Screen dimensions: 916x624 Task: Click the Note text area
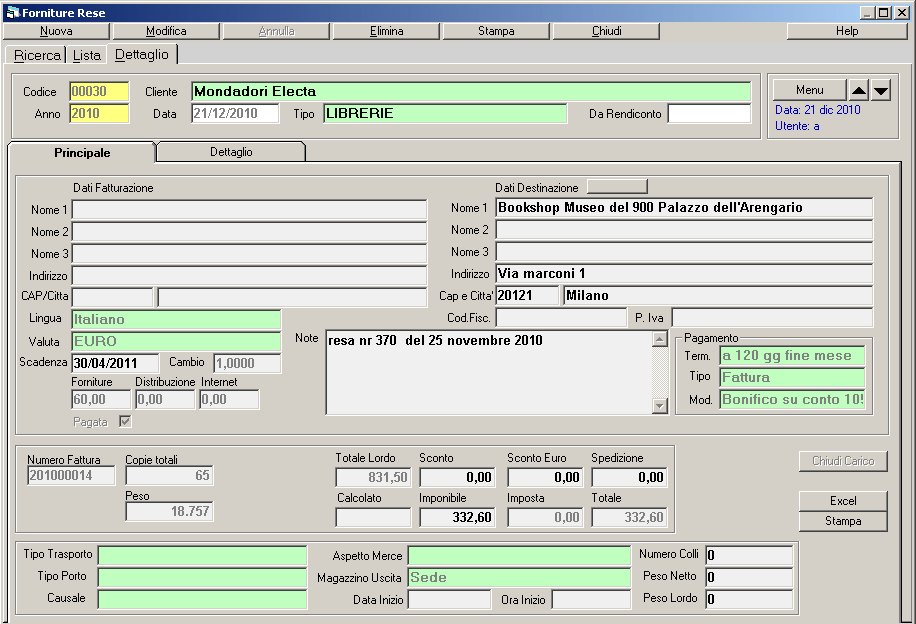(x=489, y=372)
